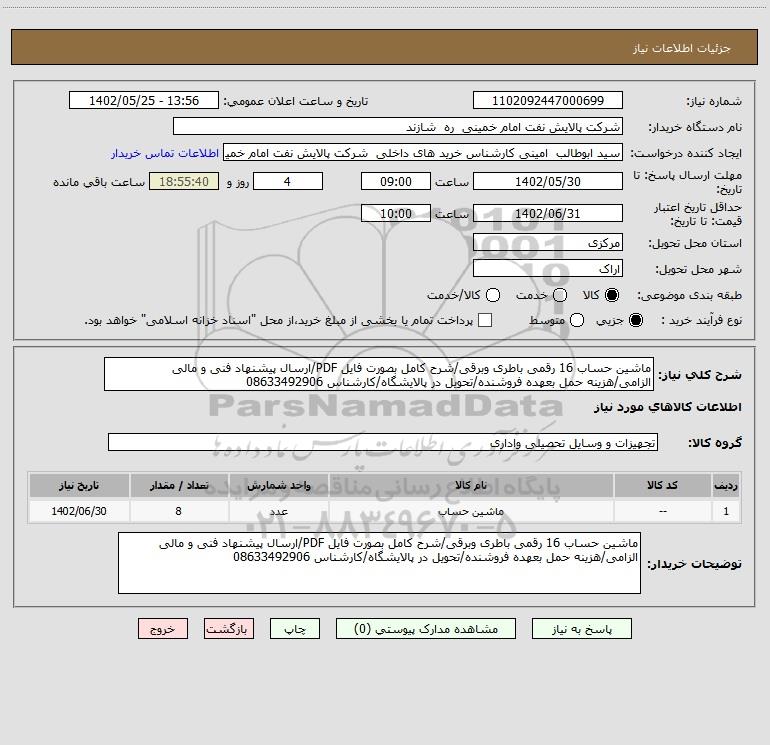The image size is (770, 745).
Task: Click the توضیحات خریدار field label
Action: [694, 564]
